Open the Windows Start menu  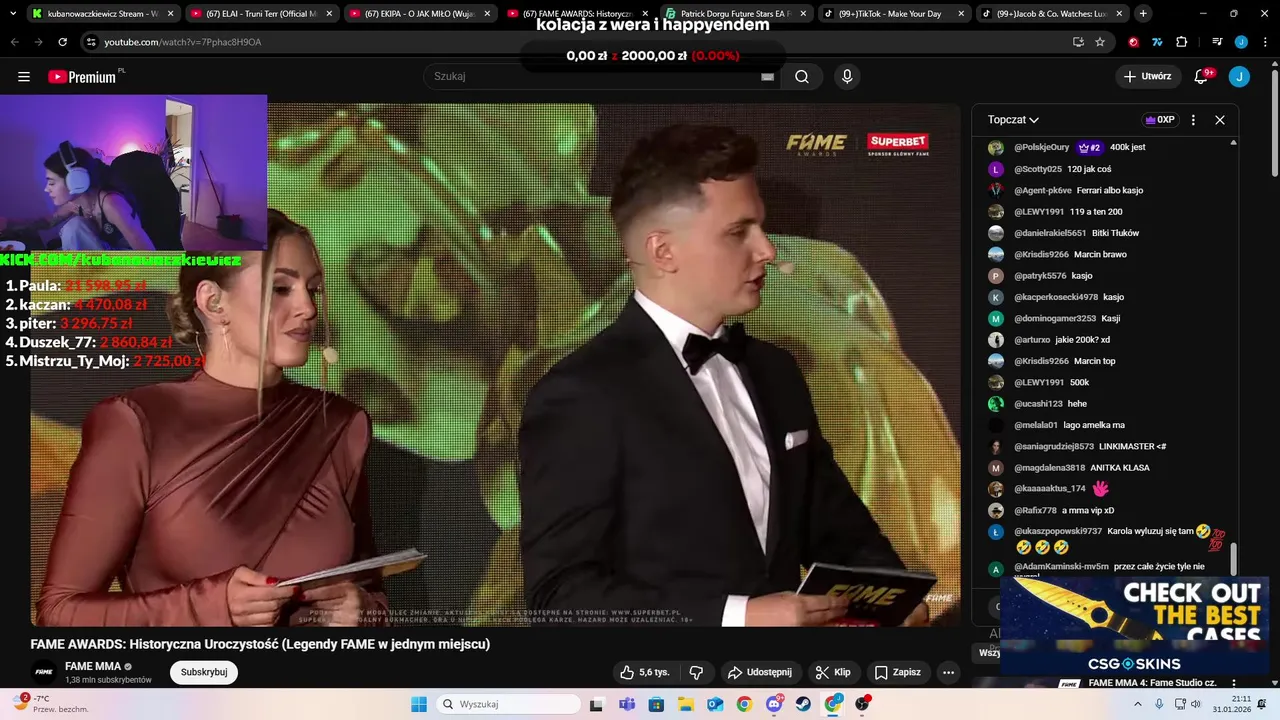pos(419,704)
